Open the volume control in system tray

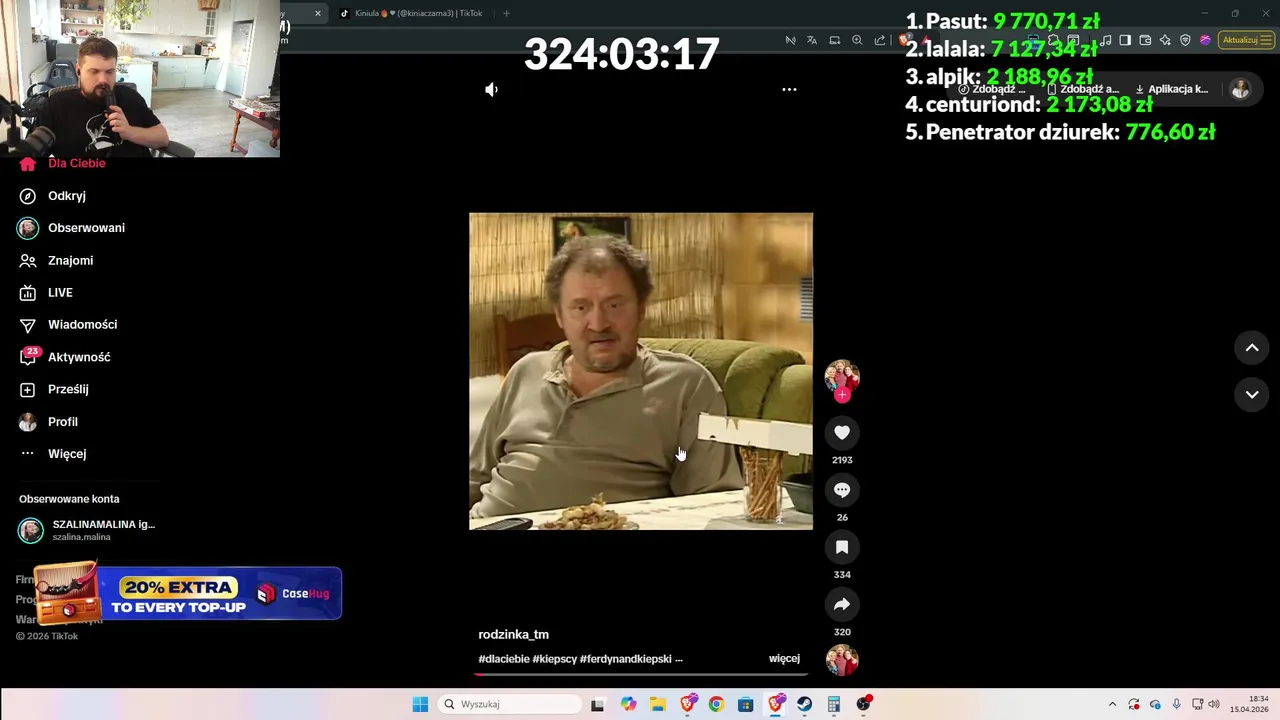tap(1214, 704)
